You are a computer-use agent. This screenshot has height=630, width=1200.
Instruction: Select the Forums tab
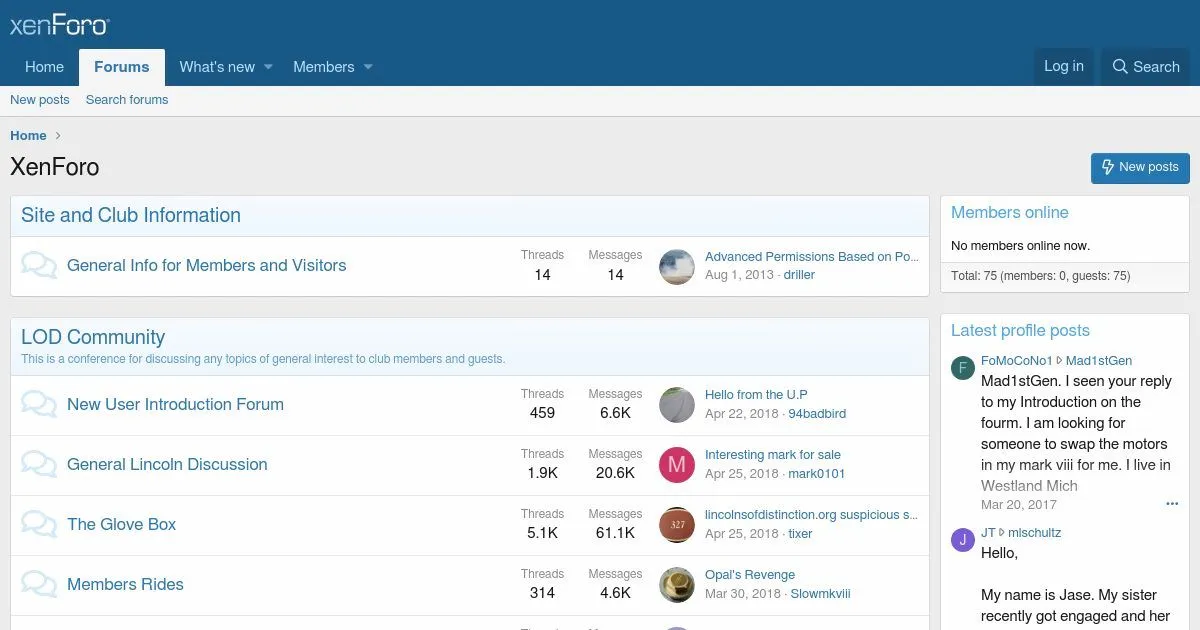coord(122,67)
